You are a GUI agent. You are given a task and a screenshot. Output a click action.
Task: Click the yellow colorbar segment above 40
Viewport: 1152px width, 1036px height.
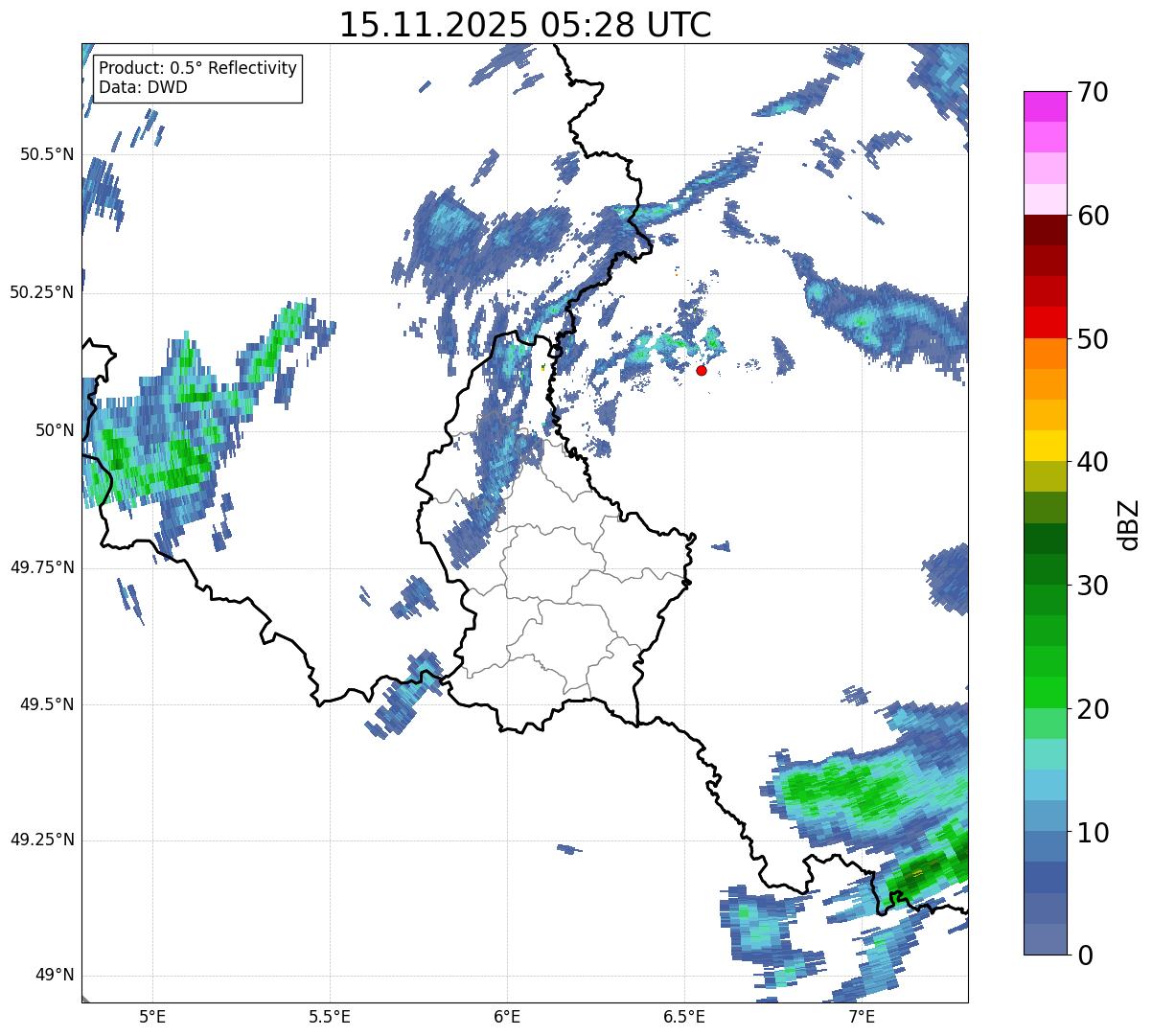[x=1045, y=446]
